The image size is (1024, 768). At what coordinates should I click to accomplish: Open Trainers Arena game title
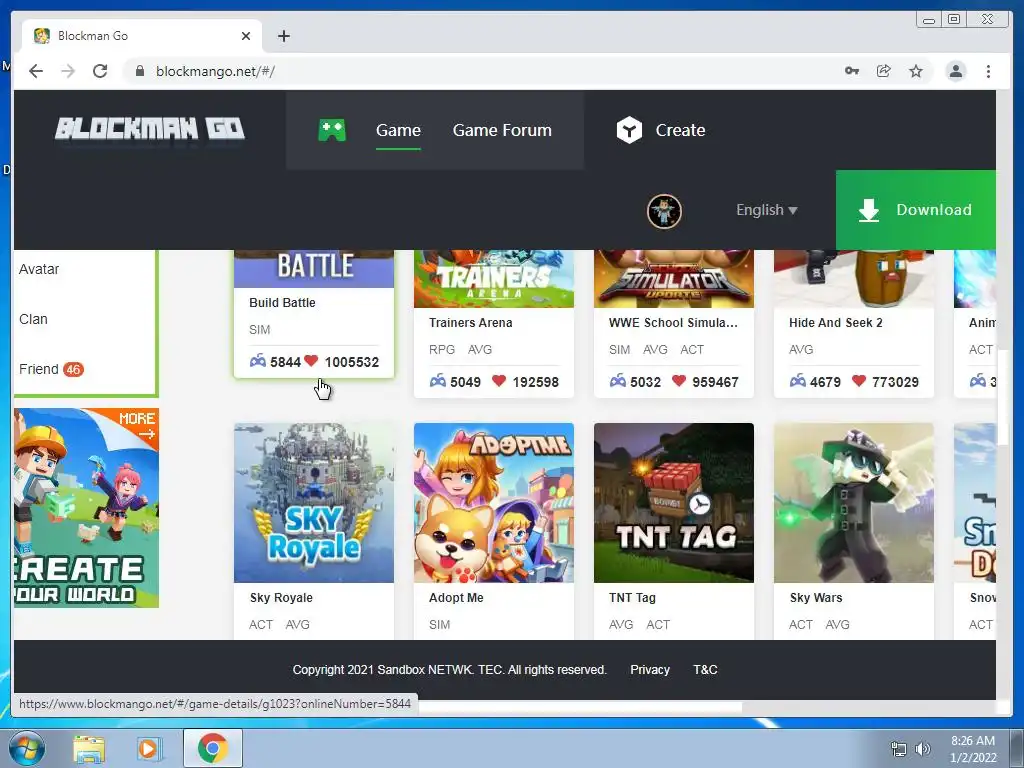coord(470,323)
